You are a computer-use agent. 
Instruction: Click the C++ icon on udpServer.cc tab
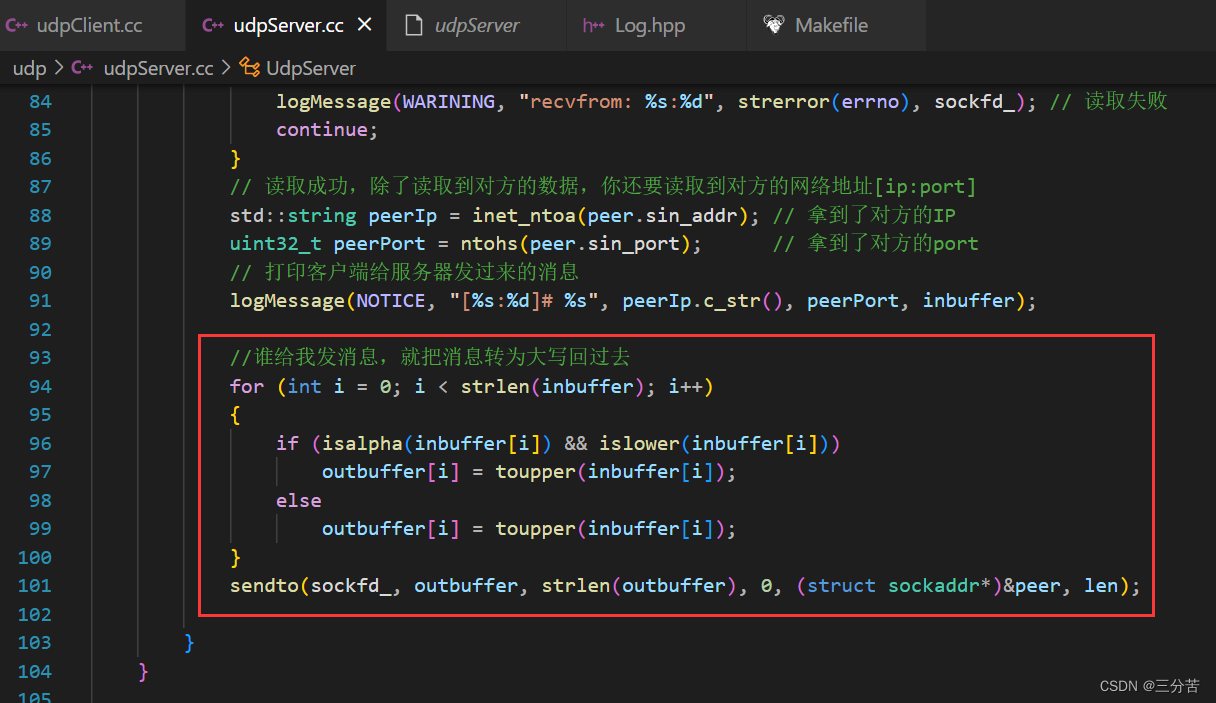coord(213,26)
